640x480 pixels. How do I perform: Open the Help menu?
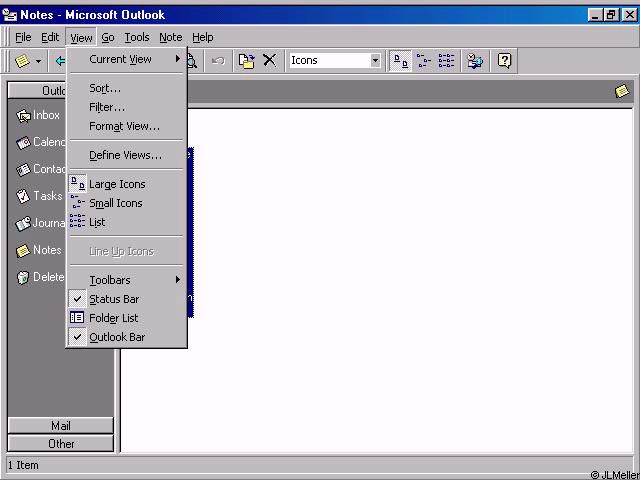202,38
